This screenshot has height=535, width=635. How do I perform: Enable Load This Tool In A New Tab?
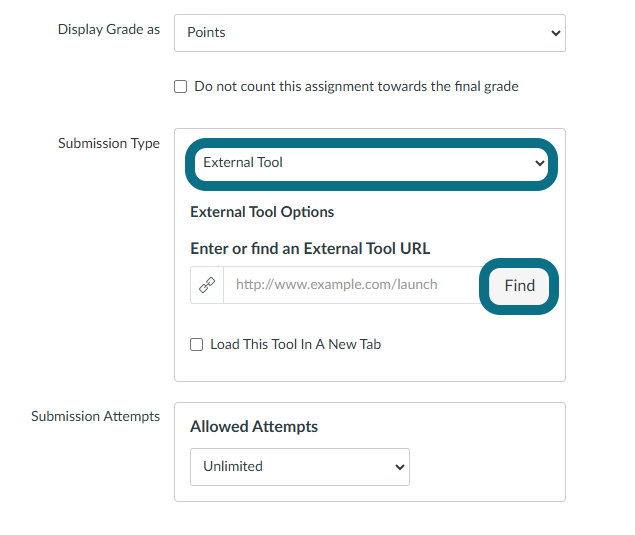click(x=197, y=345)
